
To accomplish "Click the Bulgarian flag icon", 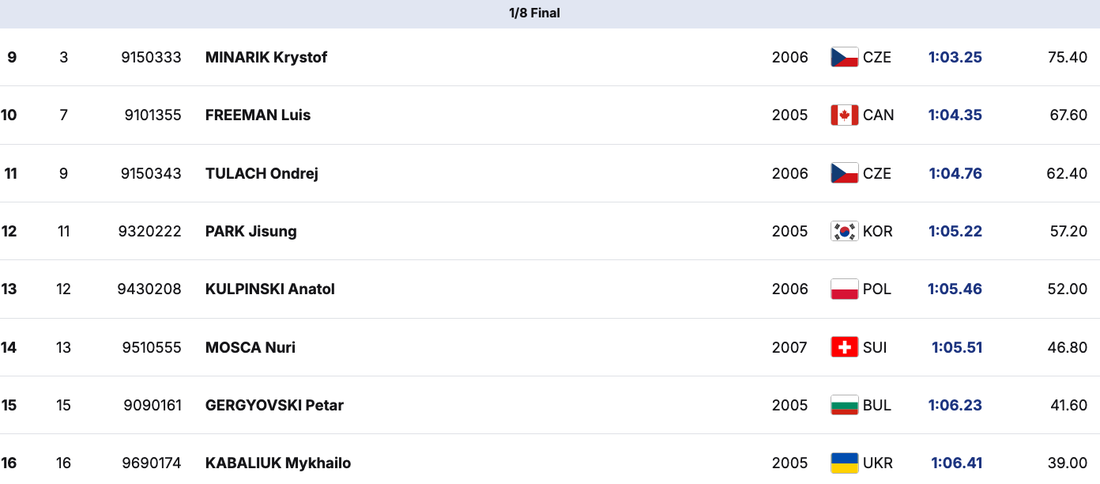I will [844, 405].
